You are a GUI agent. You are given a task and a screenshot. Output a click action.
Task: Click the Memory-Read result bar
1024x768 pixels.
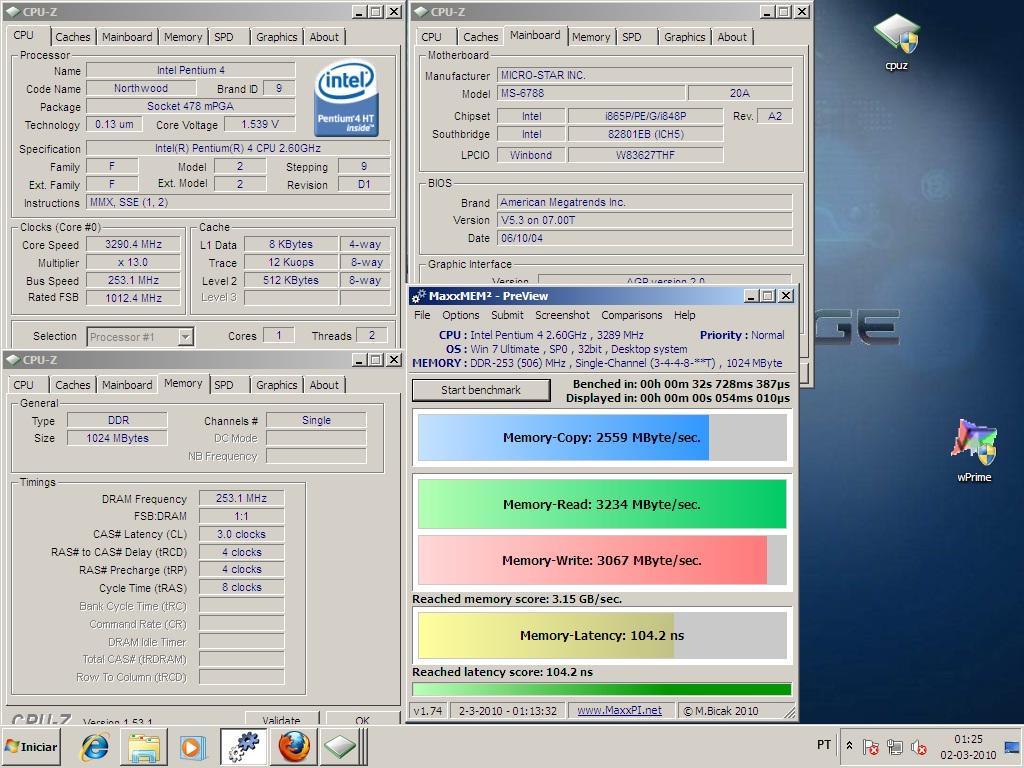pyautogui.click(x=601, y=504)
